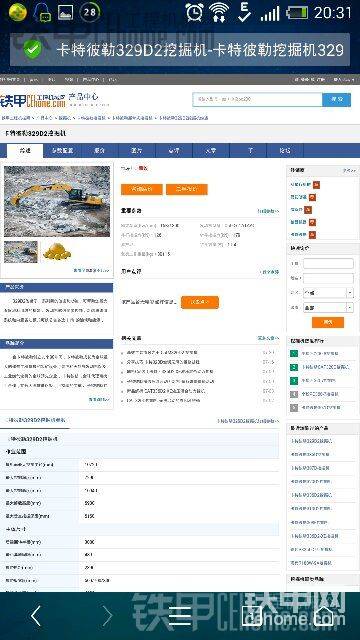Open the browser tabs/windows switcher icon
Image resolution: width=360 pixels, height=640 pixels.
(x=251, y=615)
